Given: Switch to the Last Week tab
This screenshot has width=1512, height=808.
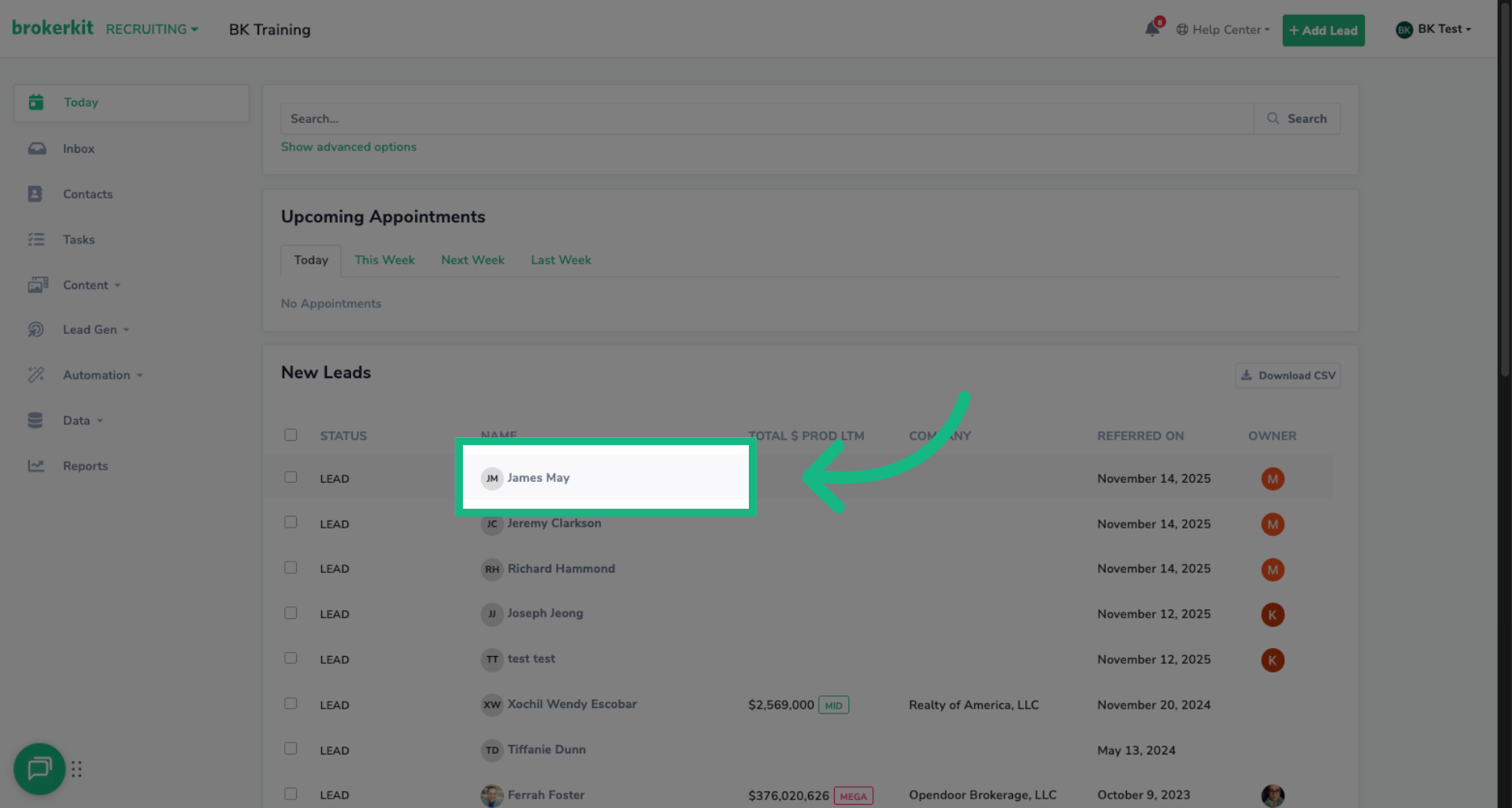Looking at the screenshot, I should [561, 260].
